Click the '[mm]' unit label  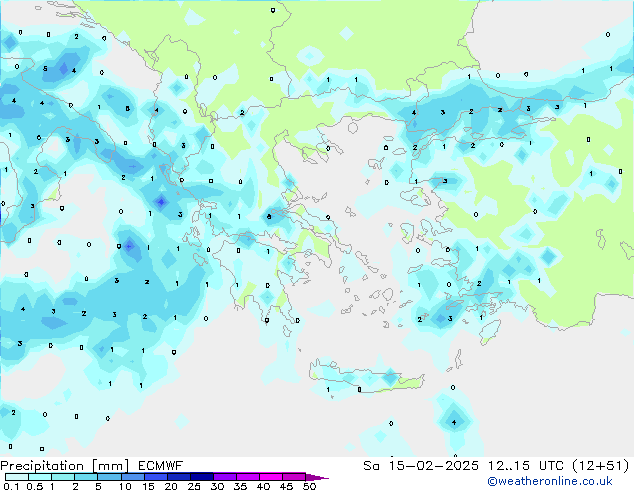(x=111, y=466)
